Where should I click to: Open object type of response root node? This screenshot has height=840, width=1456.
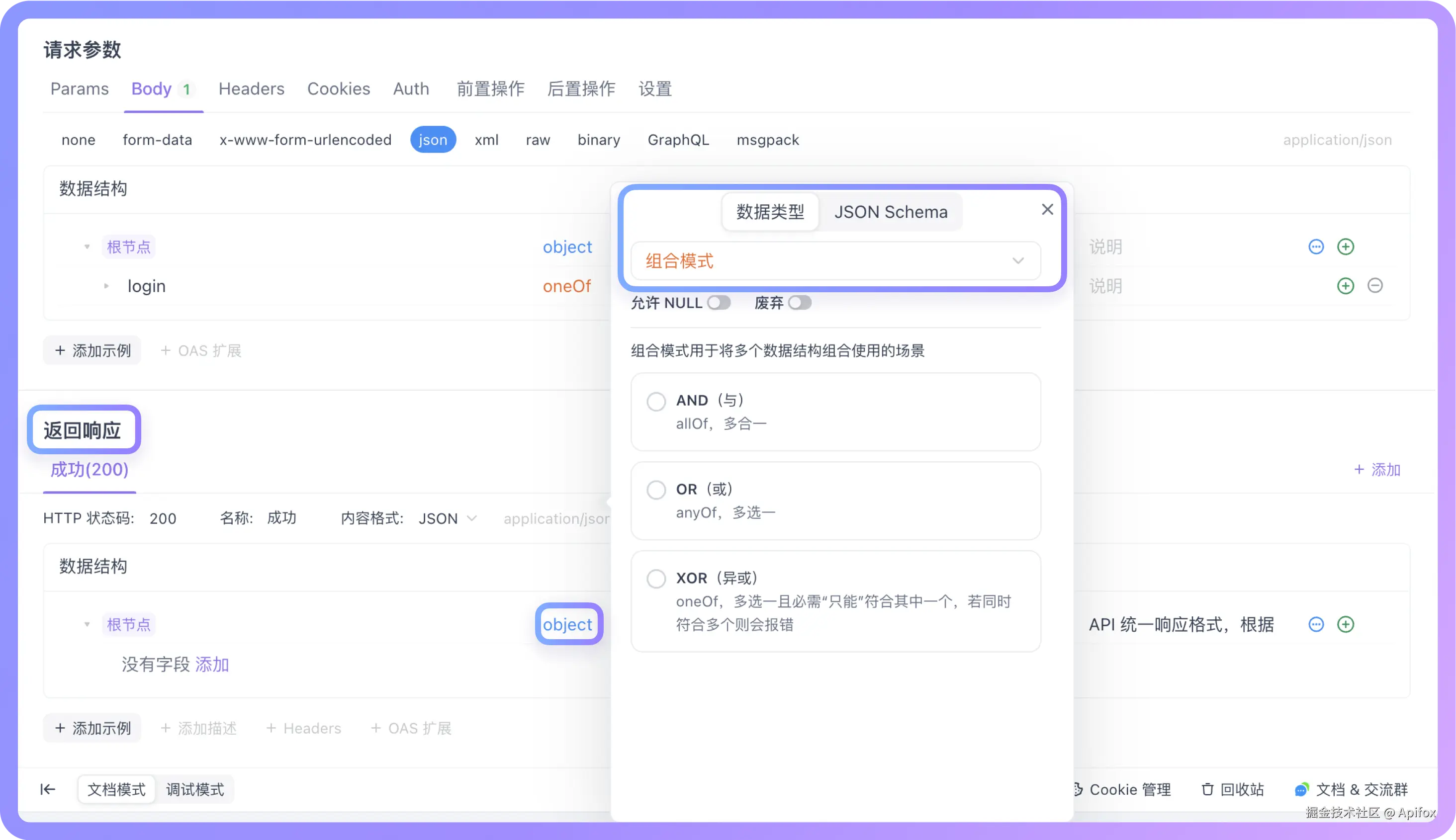568,624
